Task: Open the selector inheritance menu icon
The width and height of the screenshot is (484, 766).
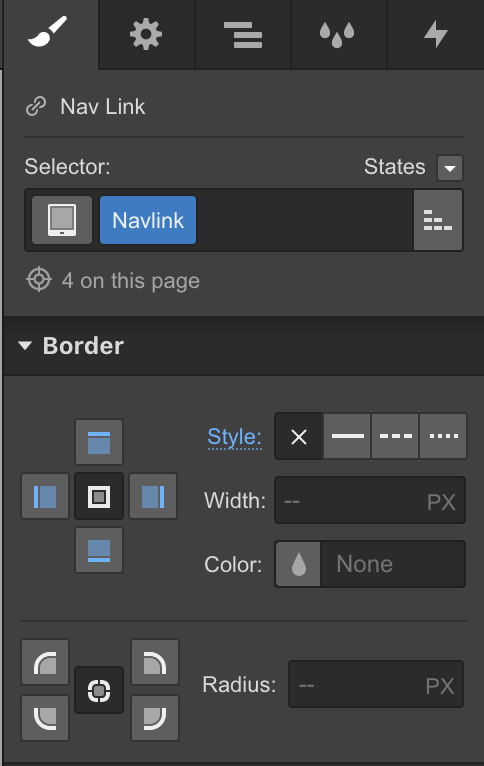Action: [x=438, y=220]
